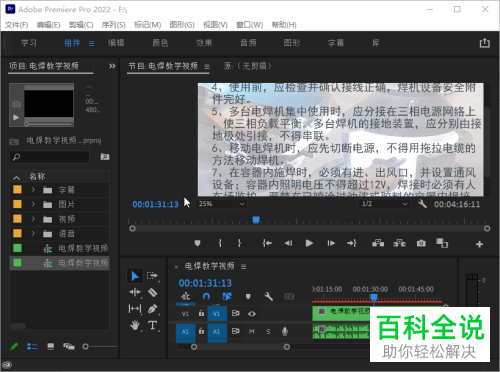This screenshot has width=500, height=372.
Task: Click the Mark In button
Action: pyautogui.click(x=220, y=243)
